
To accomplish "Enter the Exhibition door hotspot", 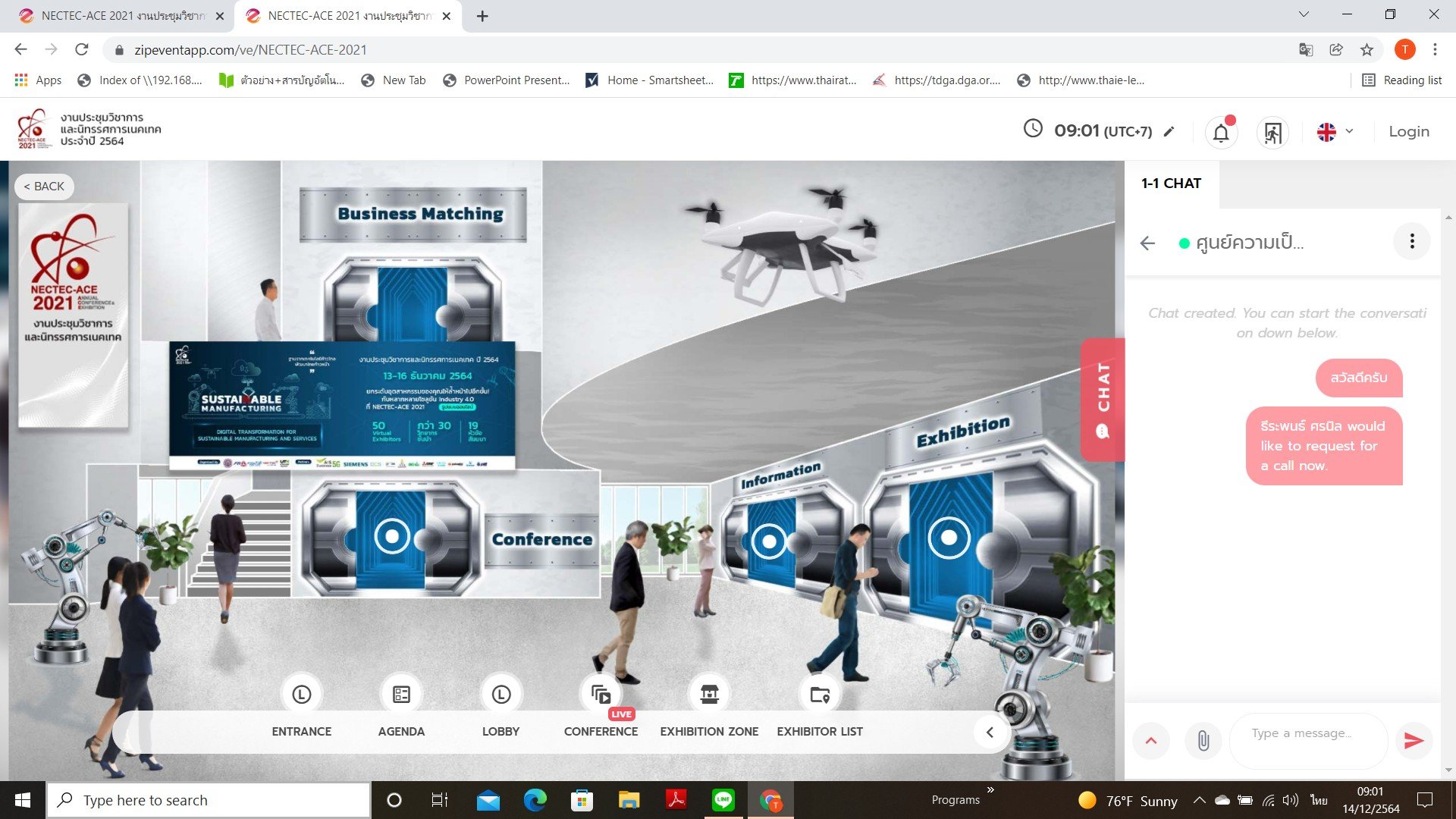I will (949, 538).
